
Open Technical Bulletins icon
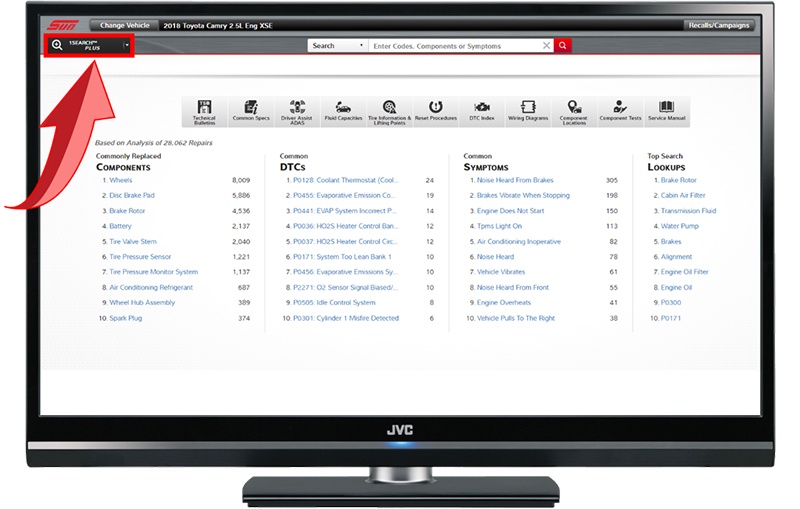[204, 112]
